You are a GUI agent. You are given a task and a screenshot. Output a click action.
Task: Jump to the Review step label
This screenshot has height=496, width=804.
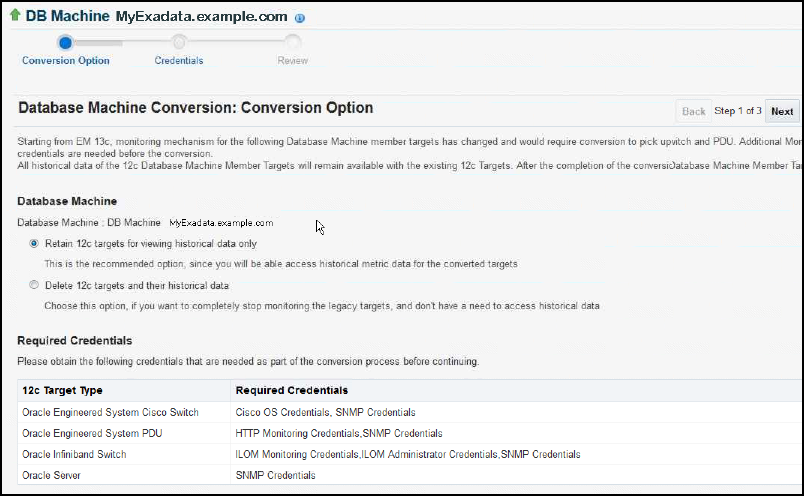point(292,60)
